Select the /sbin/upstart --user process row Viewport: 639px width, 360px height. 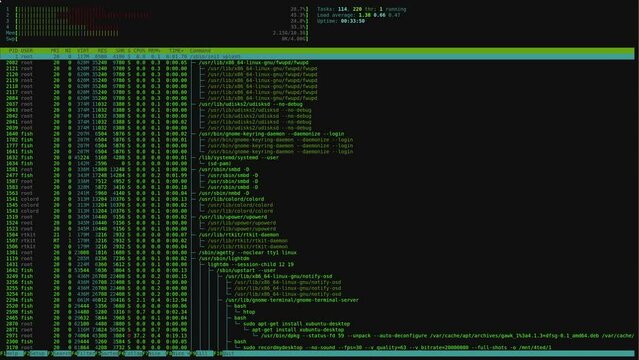coord(317,270)
